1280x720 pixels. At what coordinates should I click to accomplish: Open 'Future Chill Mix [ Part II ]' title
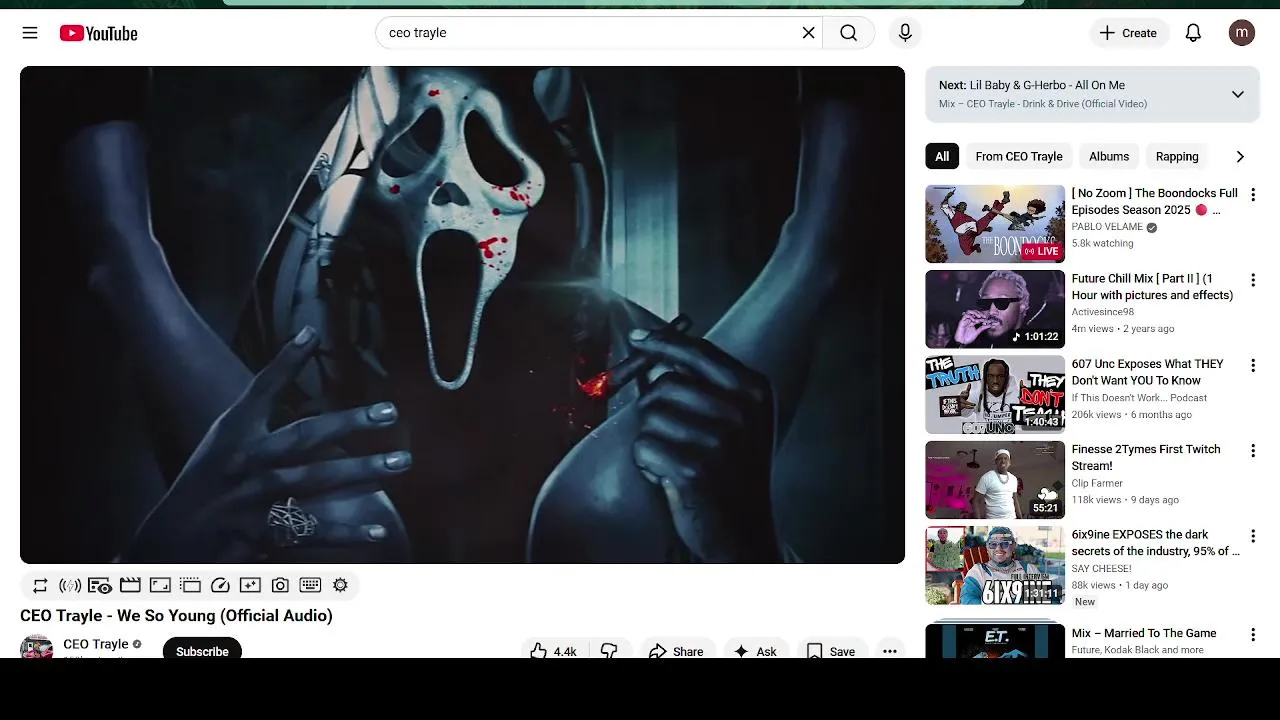coord(1152,287)
